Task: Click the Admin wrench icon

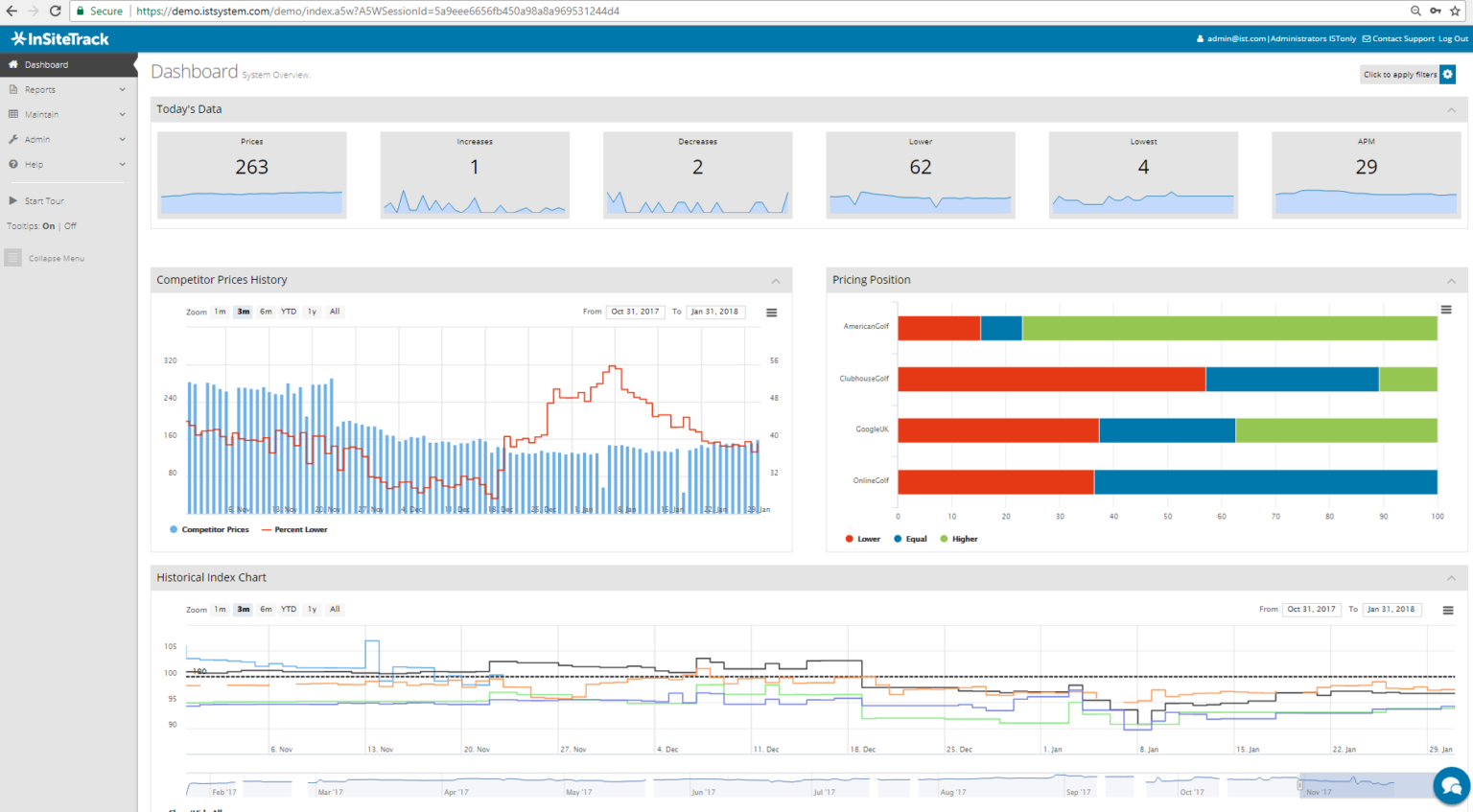Action: [x=12, y=138]
